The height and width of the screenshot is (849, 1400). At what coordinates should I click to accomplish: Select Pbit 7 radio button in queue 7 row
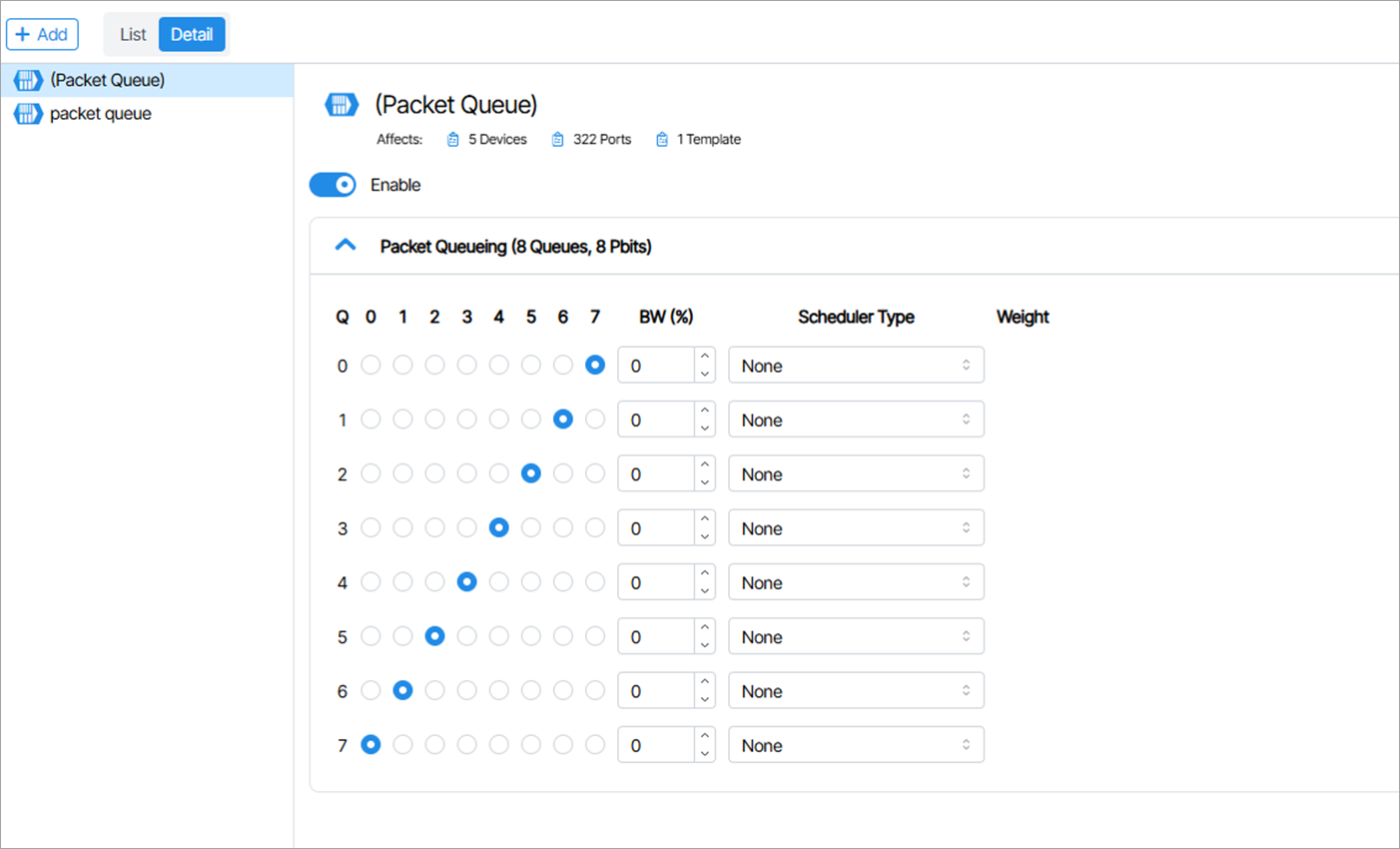(x=595, y=745)
